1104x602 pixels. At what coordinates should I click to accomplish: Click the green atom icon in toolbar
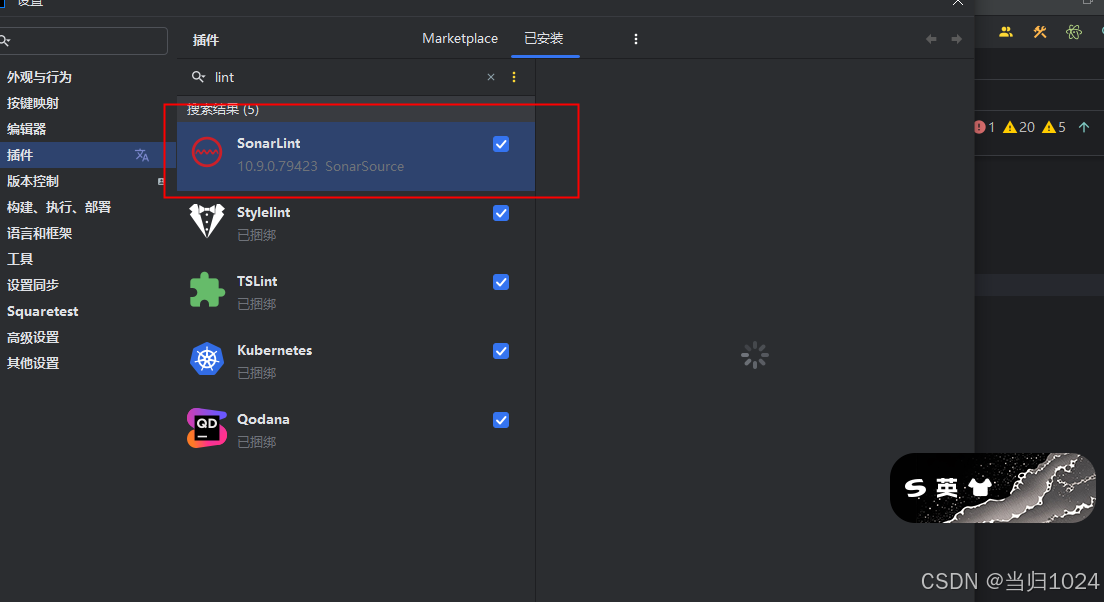point(1074,32)
